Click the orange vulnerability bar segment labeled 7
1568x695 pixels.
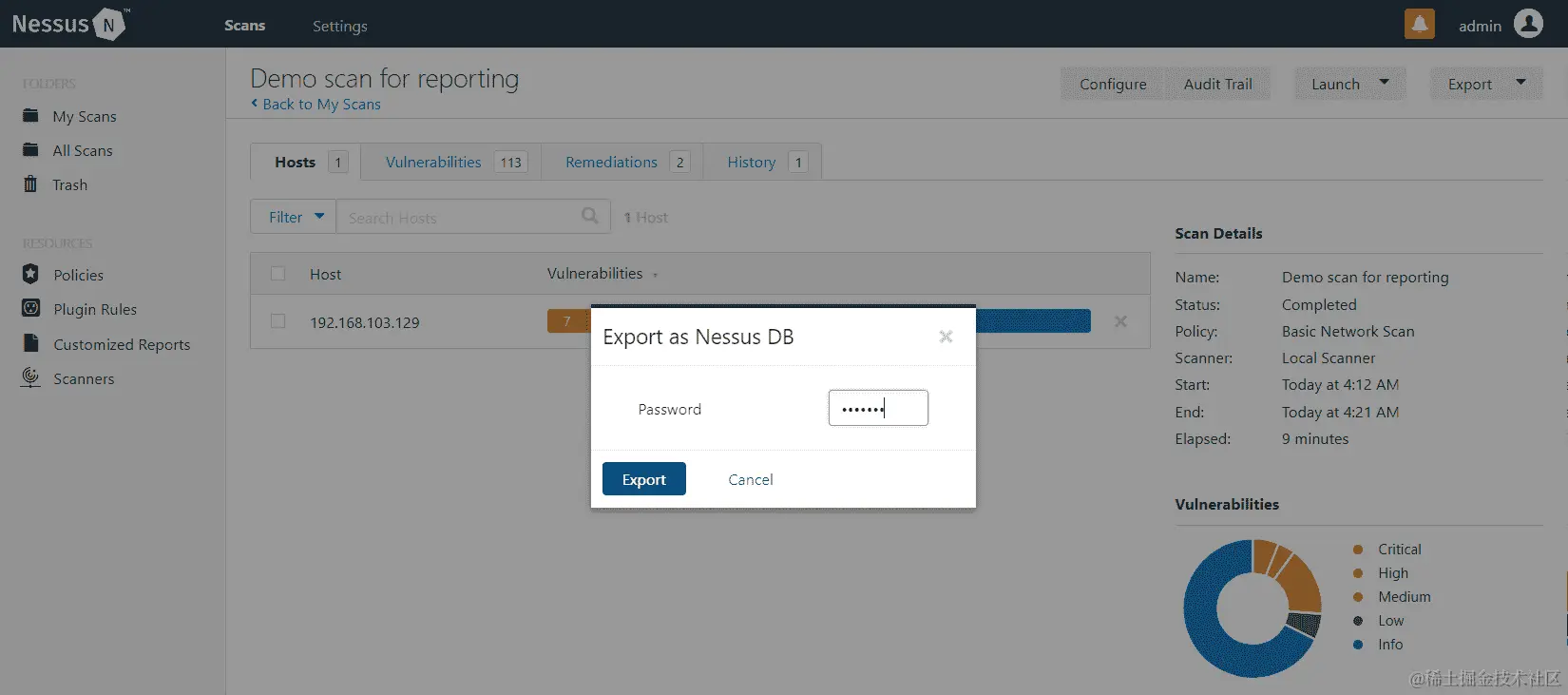(567, 321)
